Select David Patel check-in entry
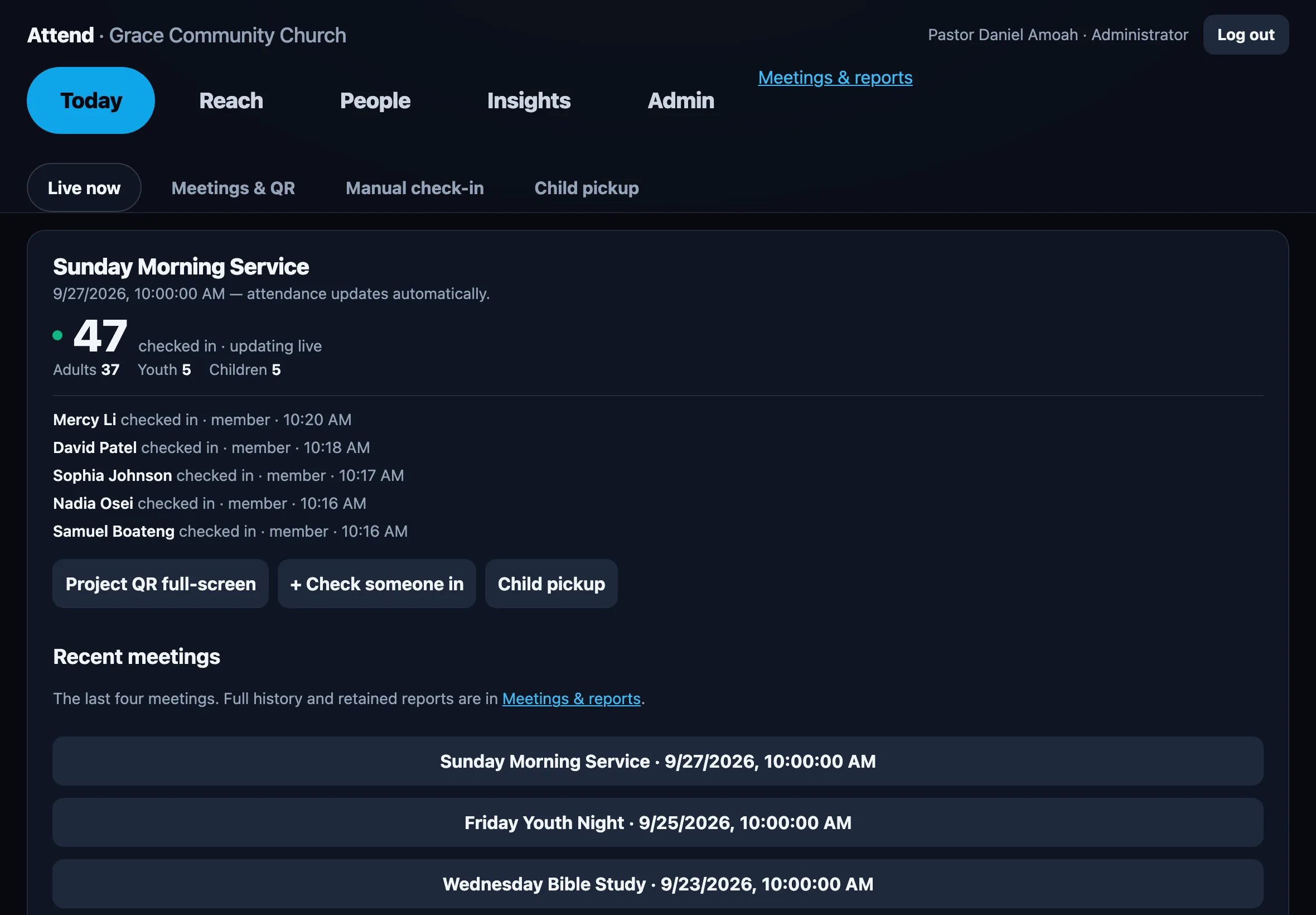 click(x=211, y=448)
